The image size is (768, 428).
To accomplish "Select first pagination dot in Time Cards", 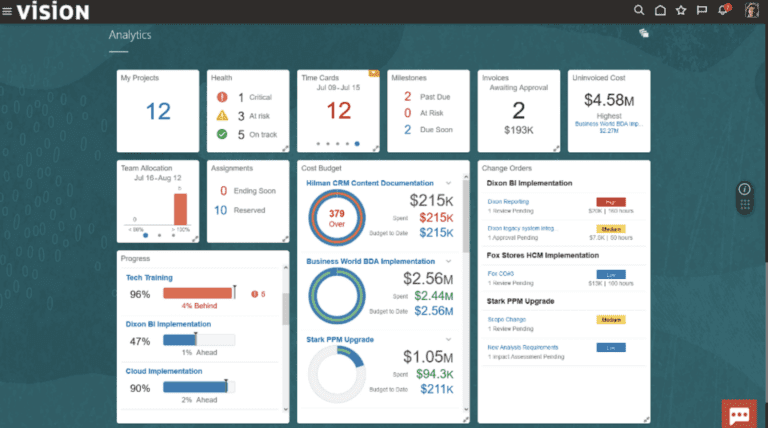I will pyautogui.click(x=318, y=143).
